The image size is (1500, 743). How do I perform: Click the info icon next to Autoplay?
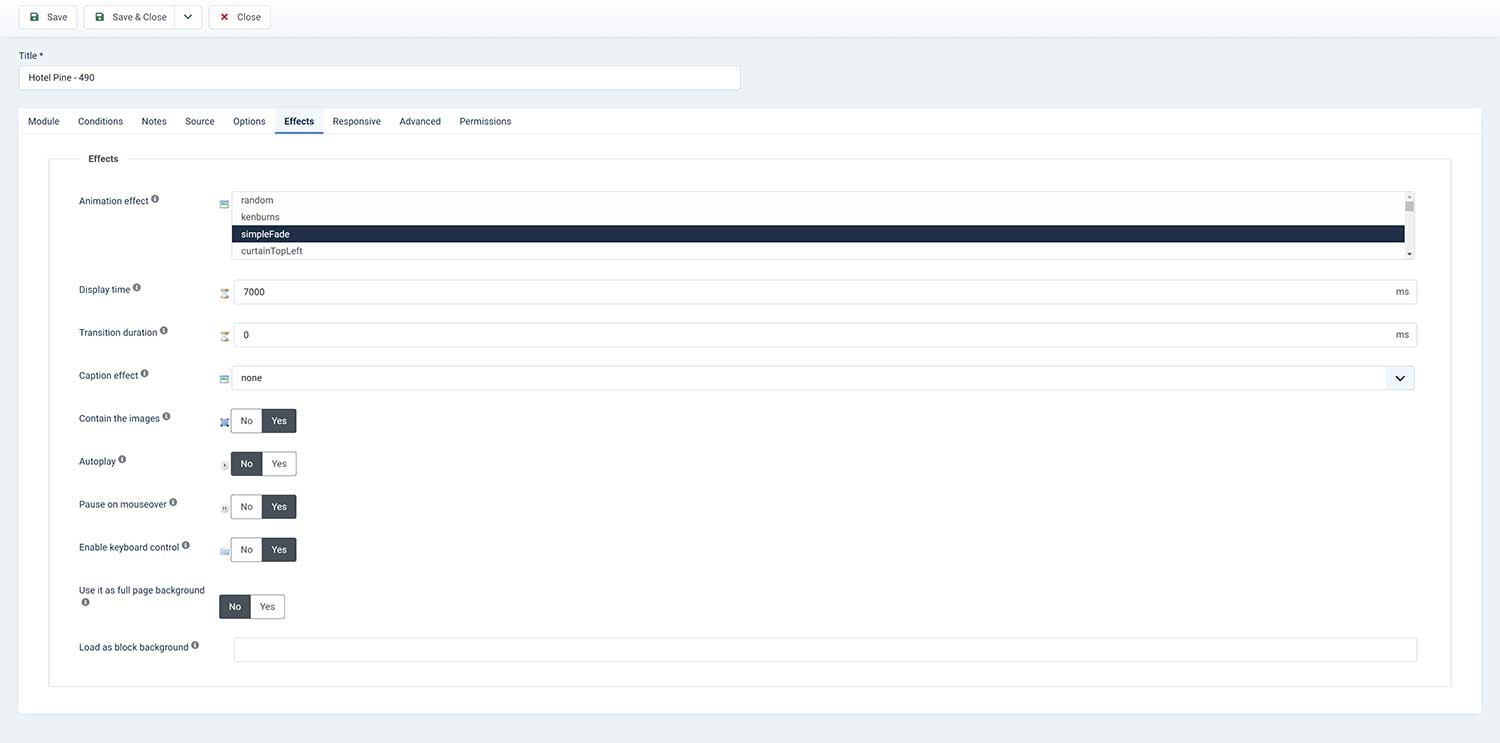point(122,460)
